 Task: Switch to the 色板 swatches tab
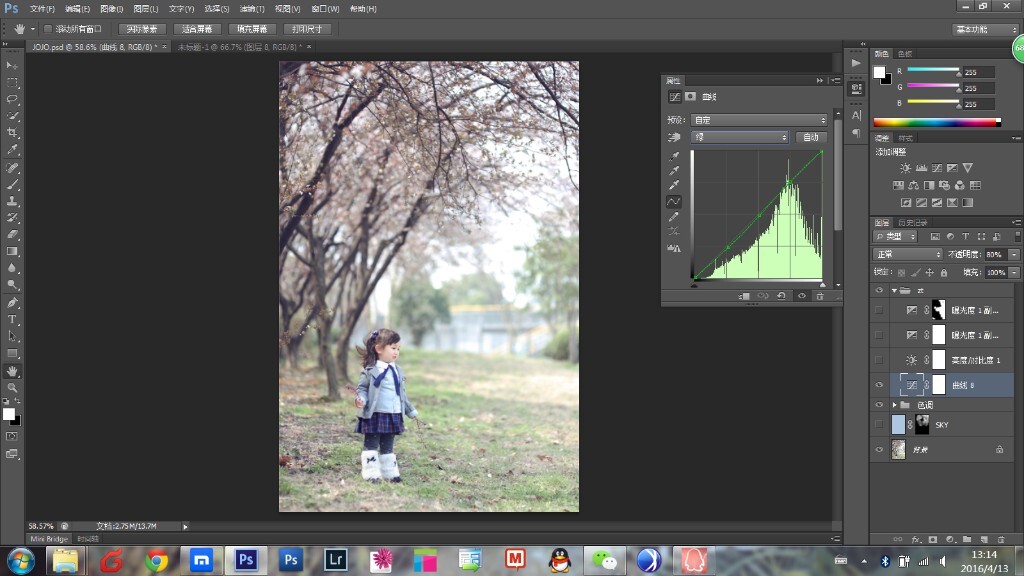[x=904, y=54]
